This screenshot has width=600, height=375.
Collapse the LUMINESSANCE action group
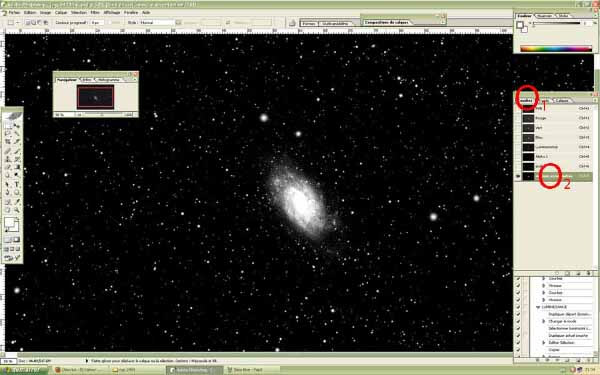point(538,307)
